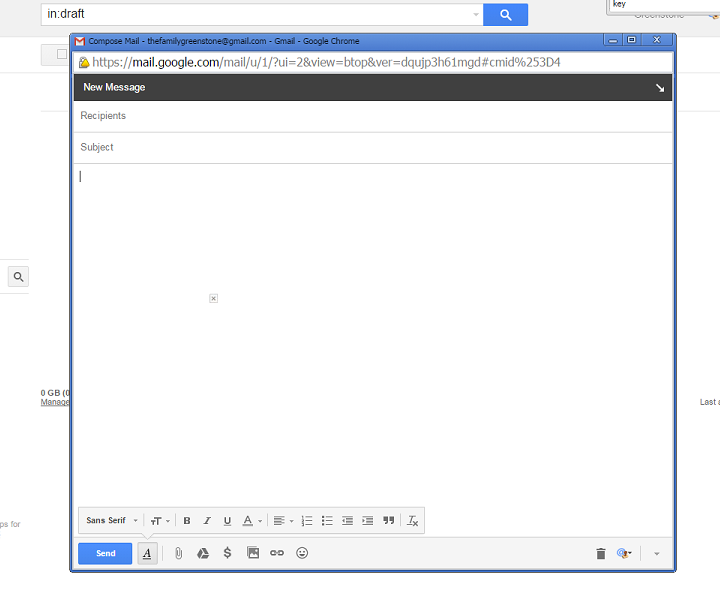Open the more options arrow menu

[657, 554]
